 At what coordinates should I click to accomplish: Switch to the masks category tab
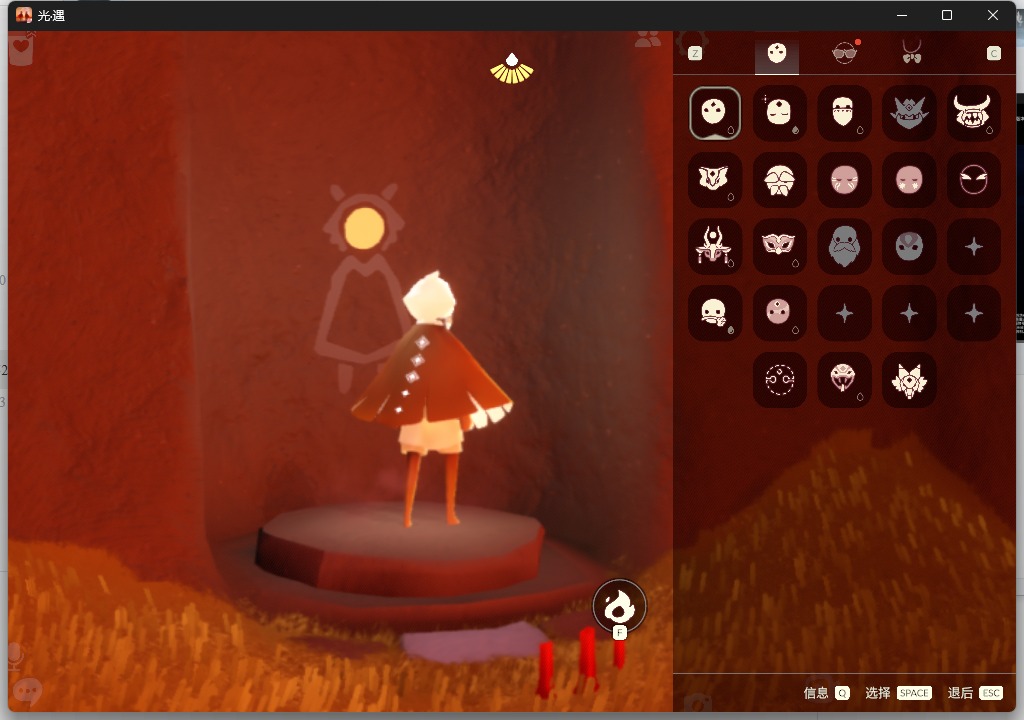776,54
